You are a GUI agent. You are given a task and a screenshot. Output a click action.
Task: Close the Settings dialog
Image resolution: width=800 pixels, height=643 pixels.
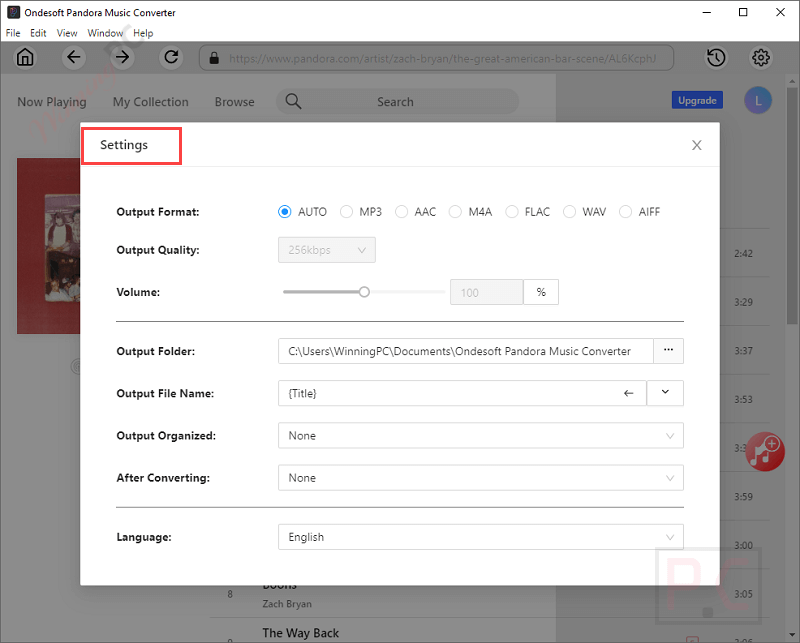pos(696,145)
